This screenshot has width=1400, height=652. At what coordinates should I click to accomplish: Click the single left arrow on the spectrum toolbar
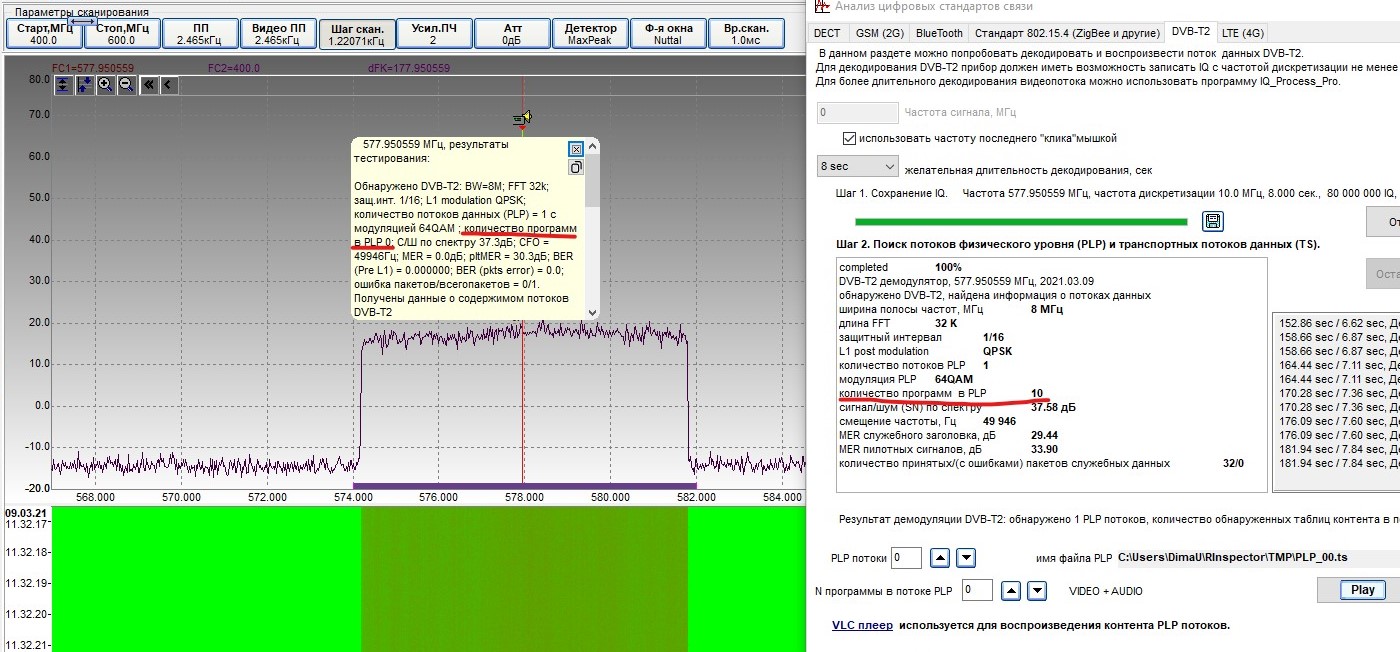coord(168,85)
